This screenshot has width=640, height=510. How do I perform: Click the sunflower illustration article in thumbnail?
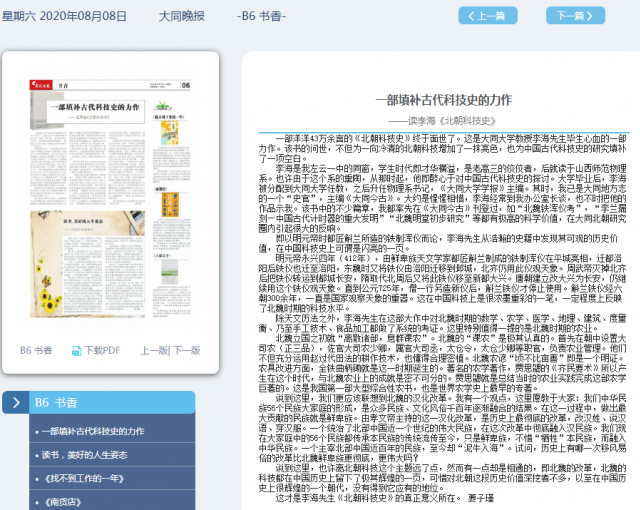87,264
